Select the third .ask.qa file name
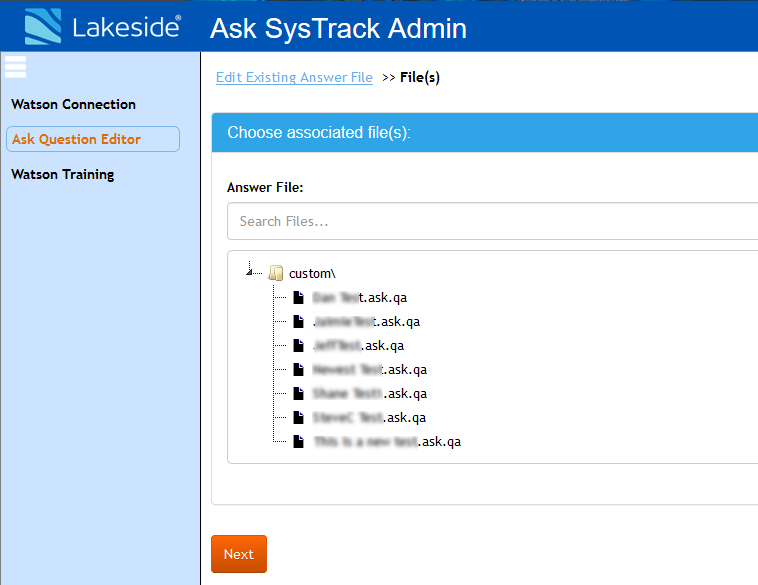This screenshot has width=758, height=585. [x=358, y=346]
